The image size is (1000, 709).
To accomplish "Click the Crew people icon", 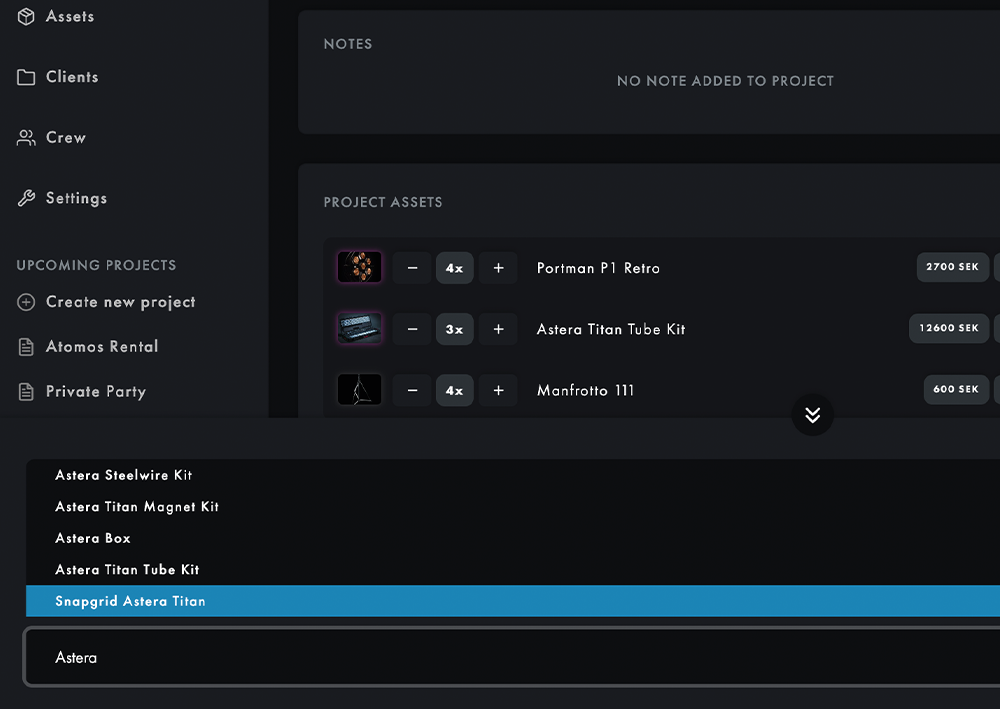I will pyautogui.click(x=26, y=138).
